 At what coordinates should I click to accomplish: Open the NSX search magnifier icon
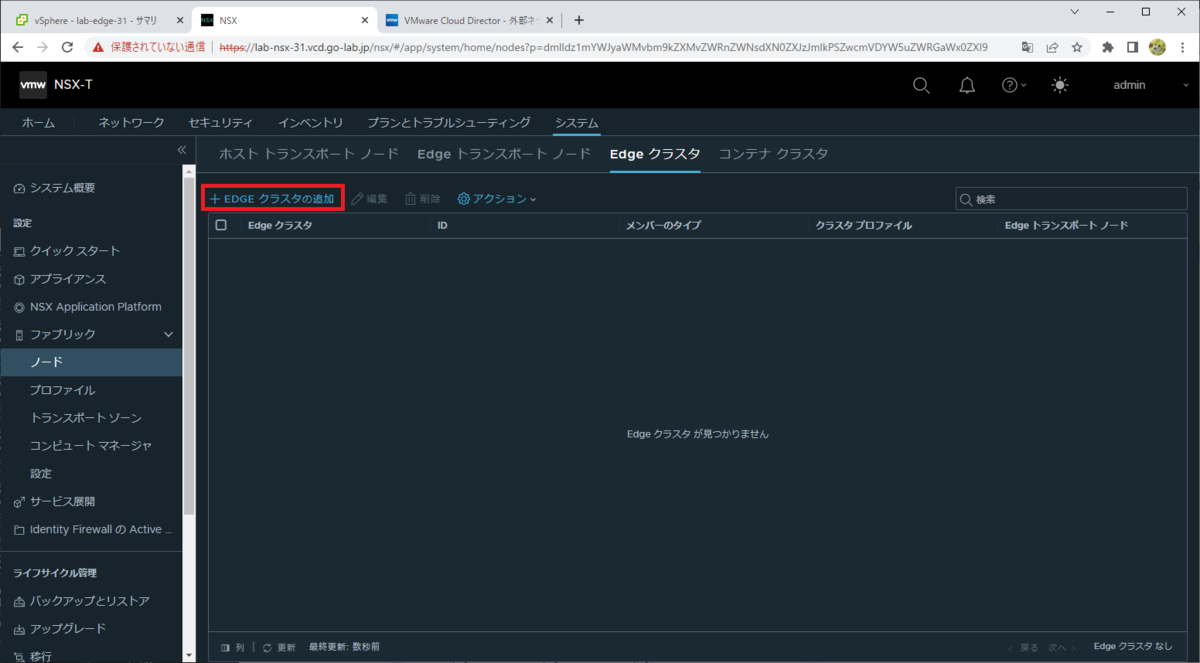[x=921, y=85]
